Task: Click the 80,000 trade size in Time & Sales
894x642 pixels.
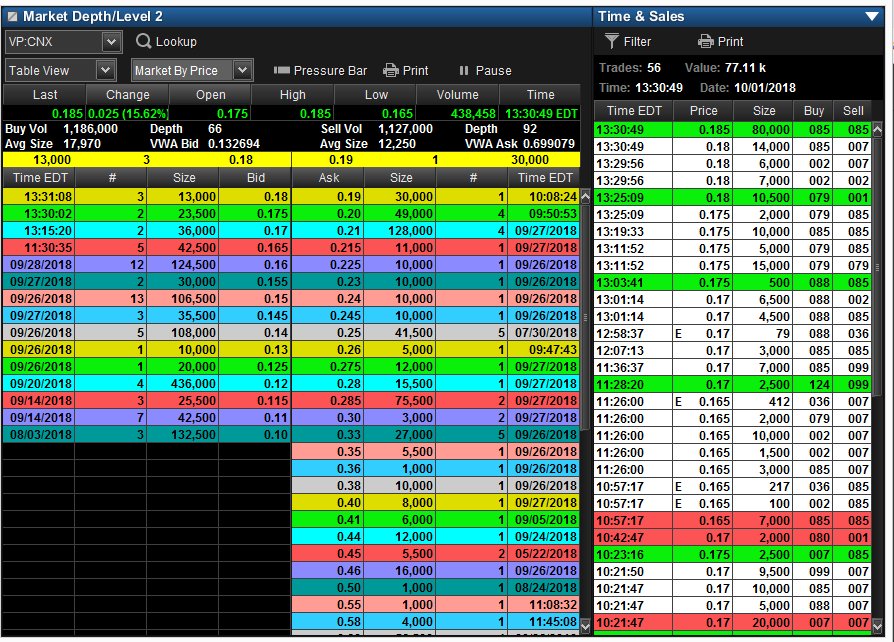Action: pyautogui.click(x=763, y=130)
